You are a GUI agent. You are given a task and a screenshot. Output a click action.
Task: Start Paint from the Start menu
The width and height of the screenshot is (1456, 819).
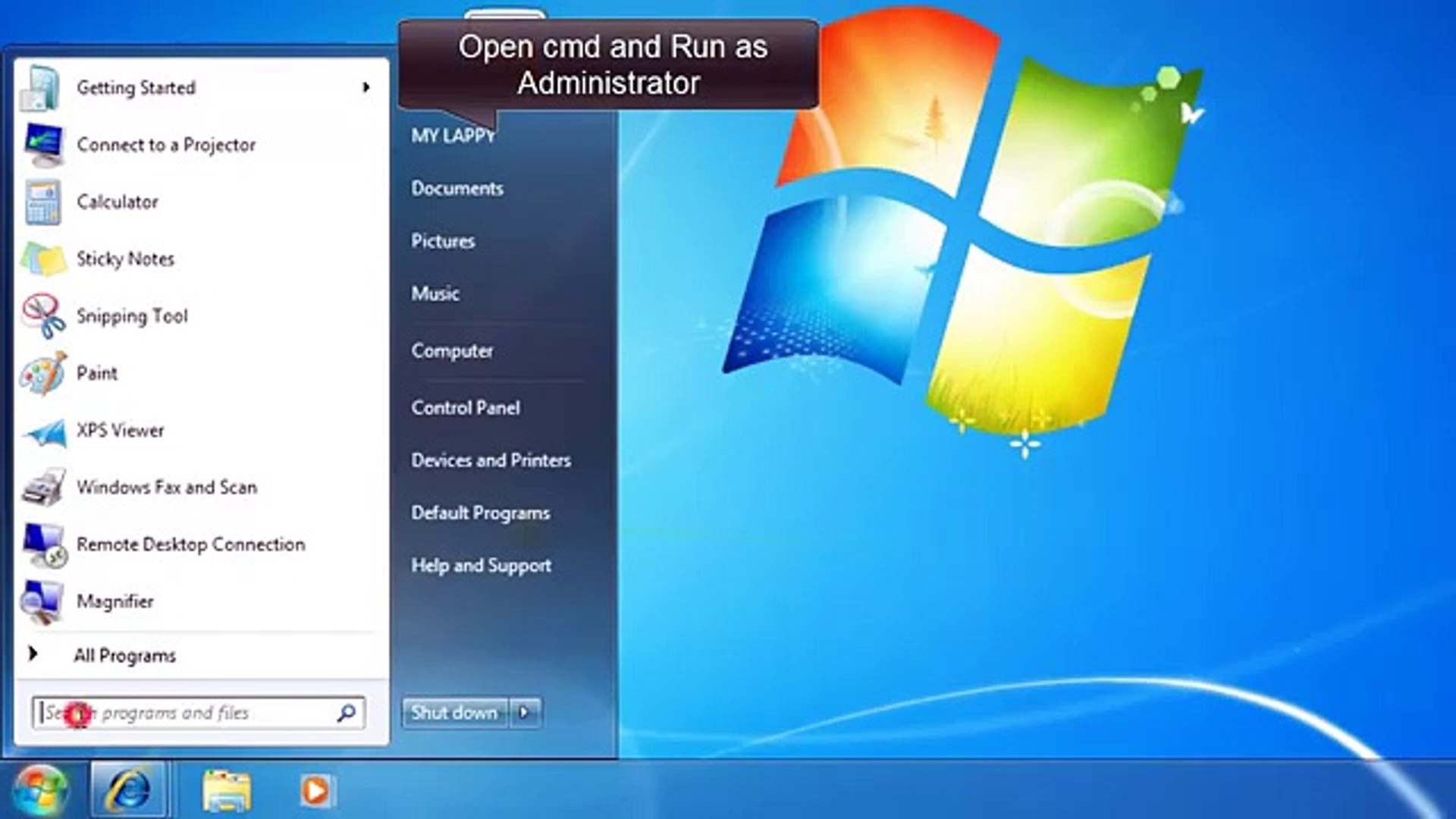point(96,373)
